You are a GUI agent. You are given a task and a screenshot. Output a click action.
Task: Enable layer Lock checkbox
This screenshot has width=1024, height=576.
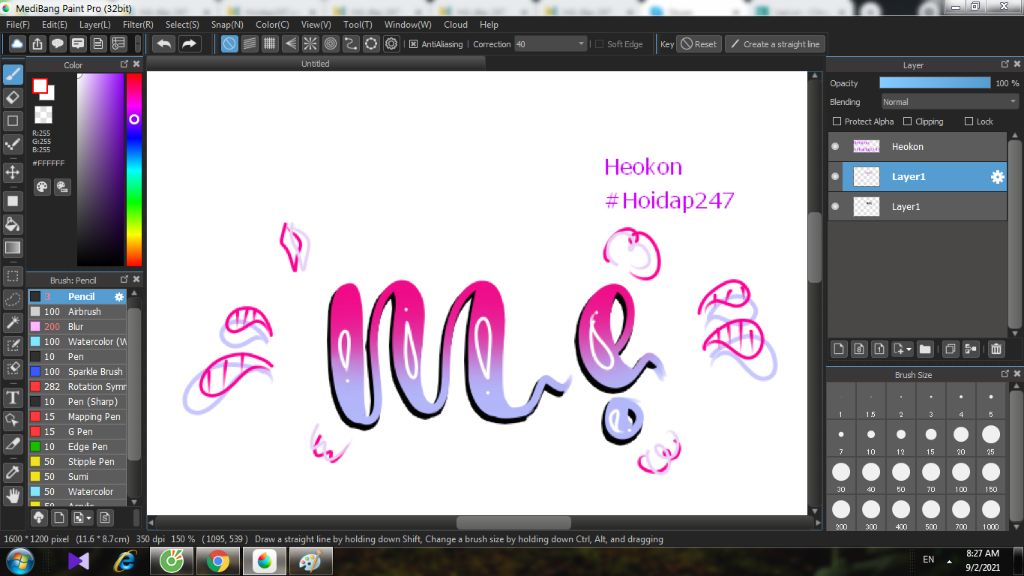969,121
